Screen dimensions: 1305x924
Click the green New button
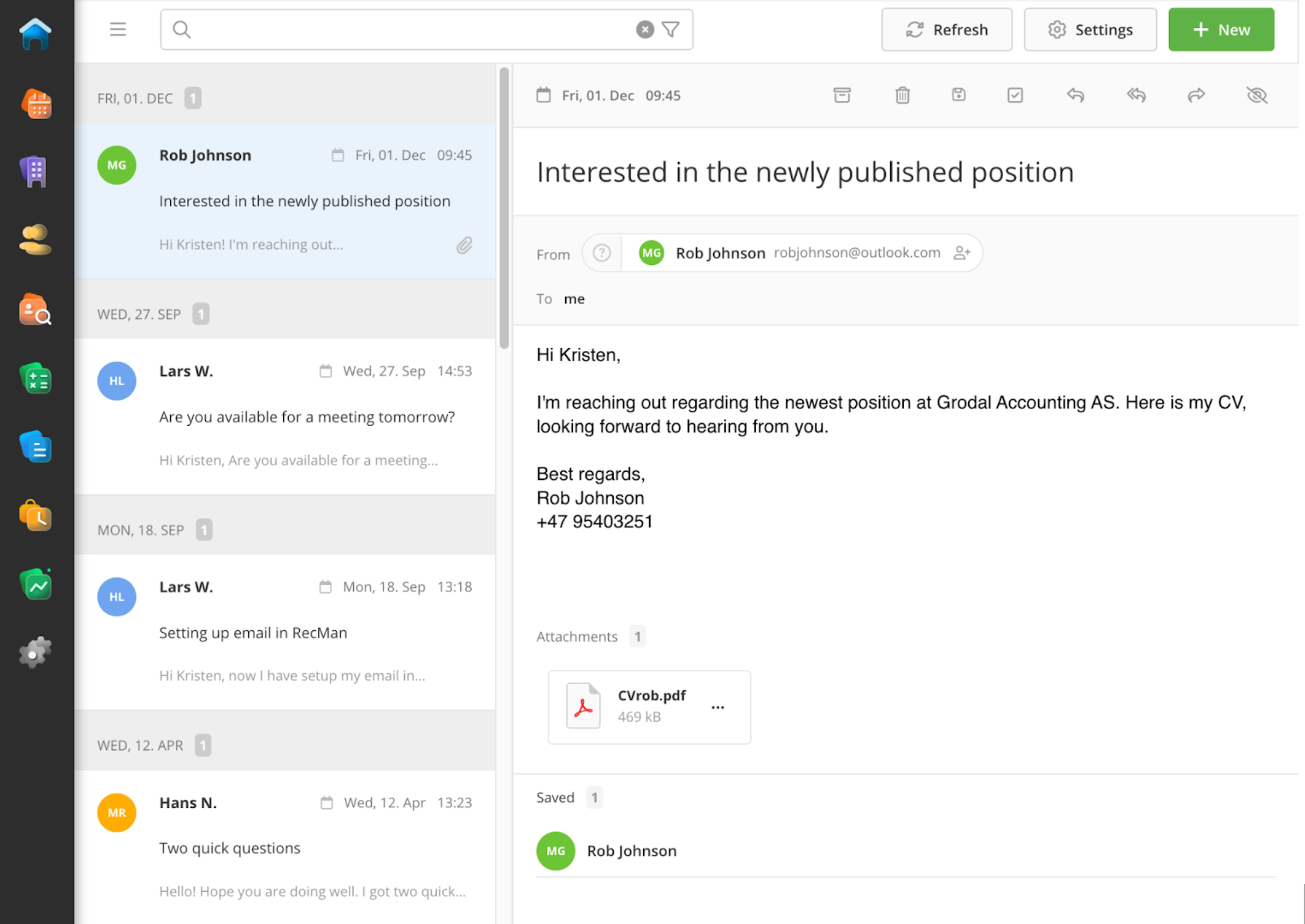(x=1220, y=29)
